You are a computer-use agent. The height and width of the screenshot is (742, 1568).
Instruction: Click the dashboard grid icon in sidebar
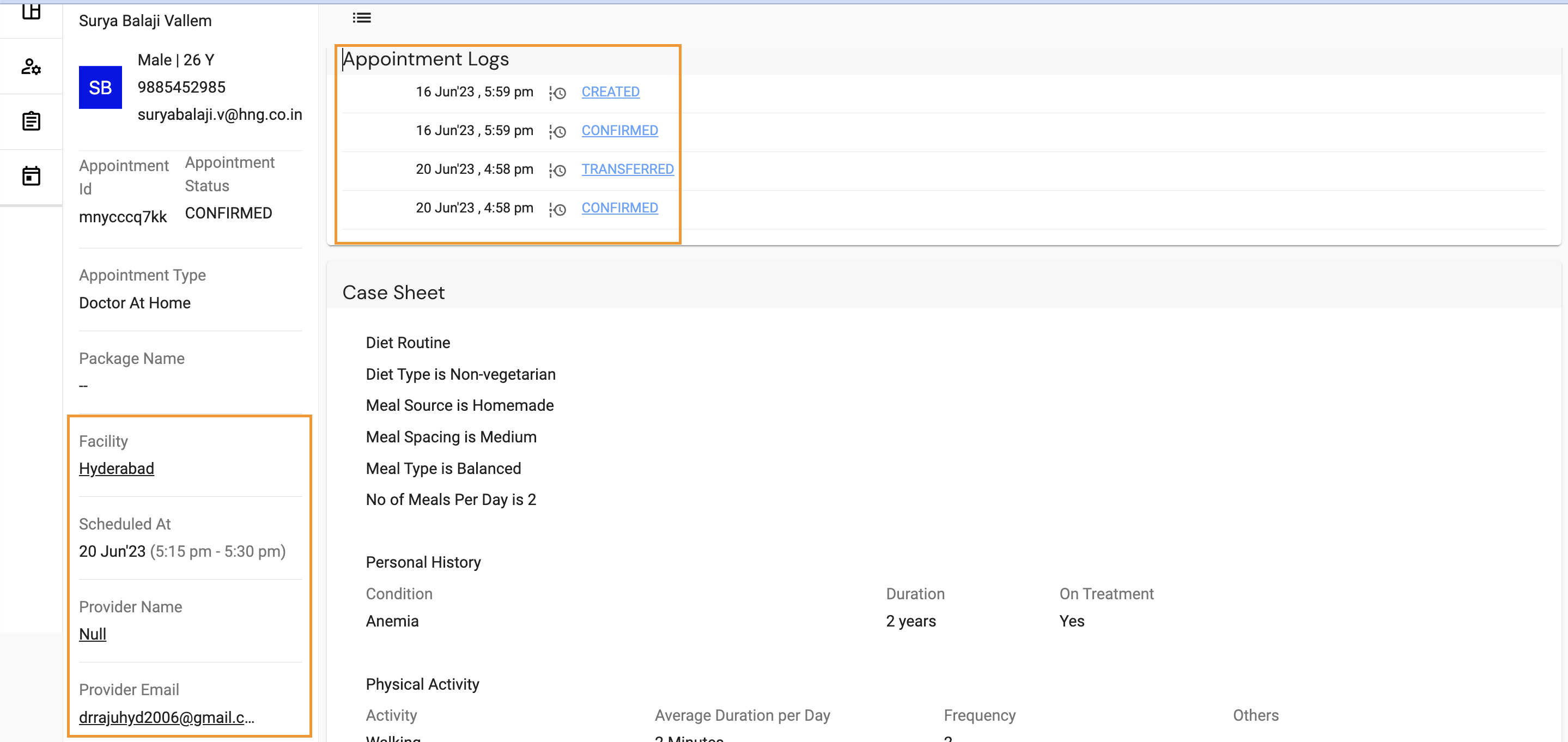[x=31, y=11]
